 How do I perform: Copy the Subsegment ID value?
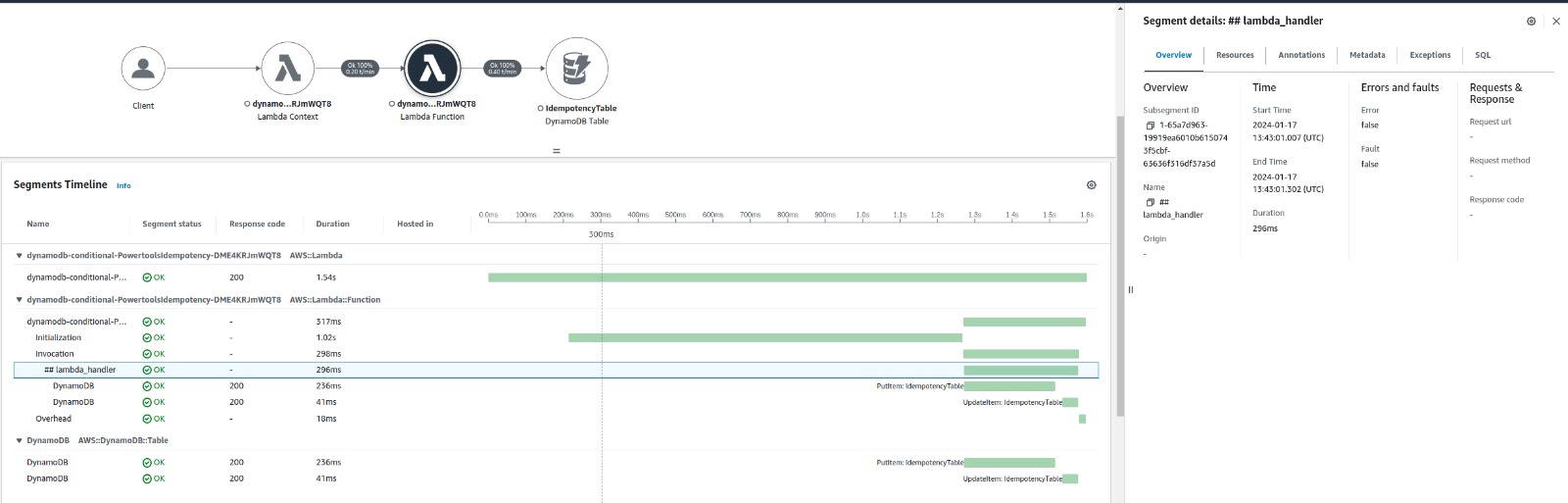(1150, 126)
